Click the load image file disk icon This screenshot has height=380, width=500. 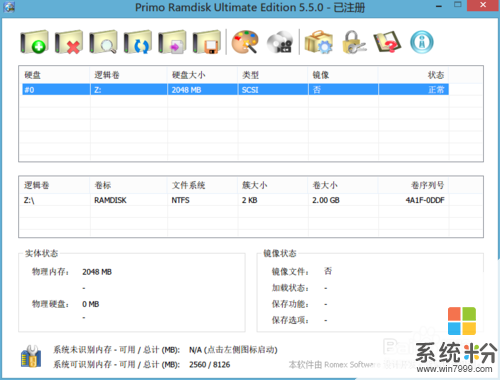point(172,42)
